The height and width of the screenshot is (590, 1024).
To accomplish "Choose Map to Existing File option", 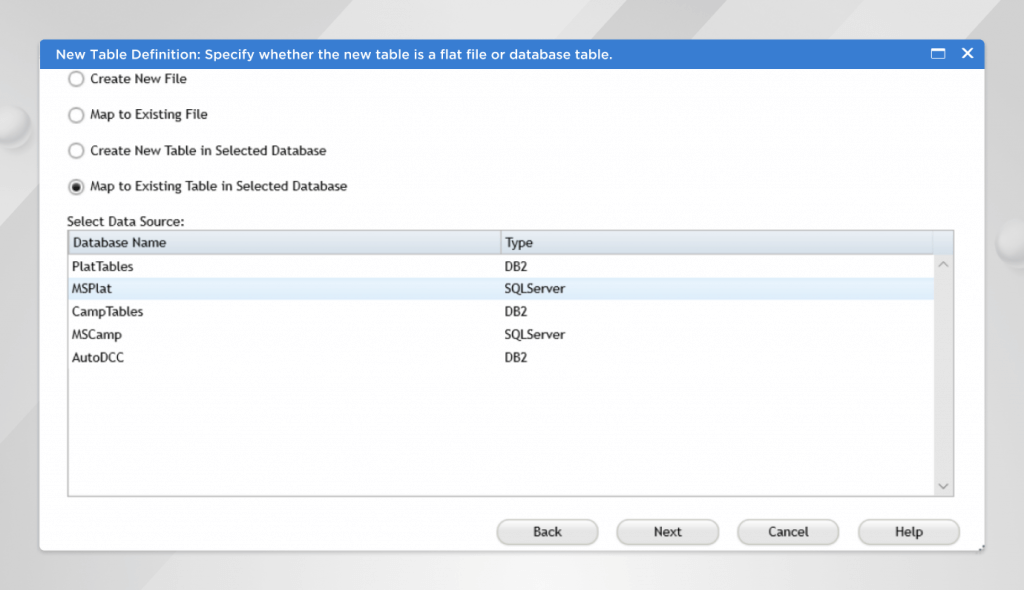I will pyautogui.click(x=76, y=115).
